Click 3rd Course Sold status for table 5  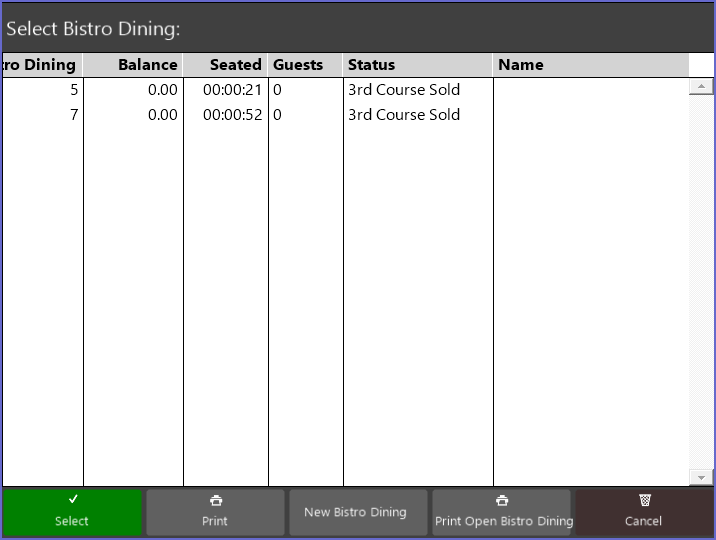click(x=404, y=90)
